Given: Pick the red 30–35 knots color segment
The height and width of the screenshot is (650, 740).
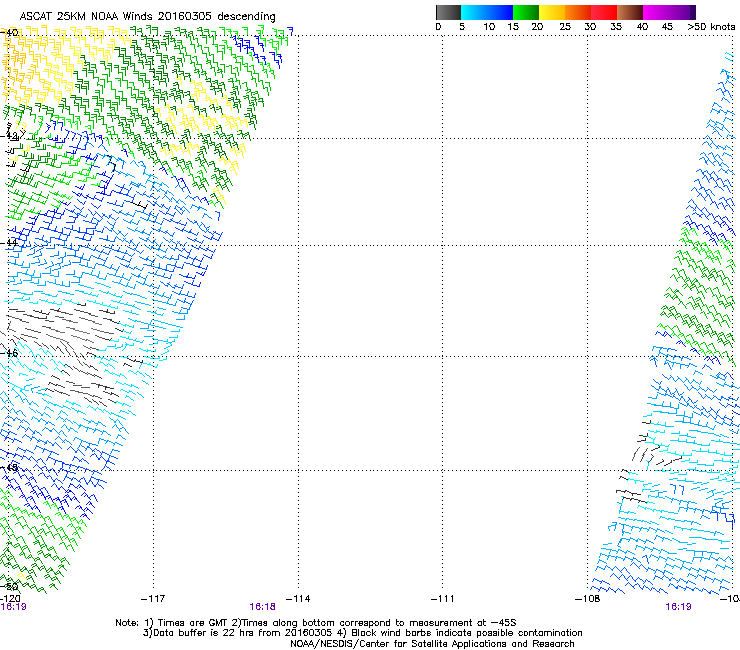Looking at the screenshot, I should coord(604,12).
